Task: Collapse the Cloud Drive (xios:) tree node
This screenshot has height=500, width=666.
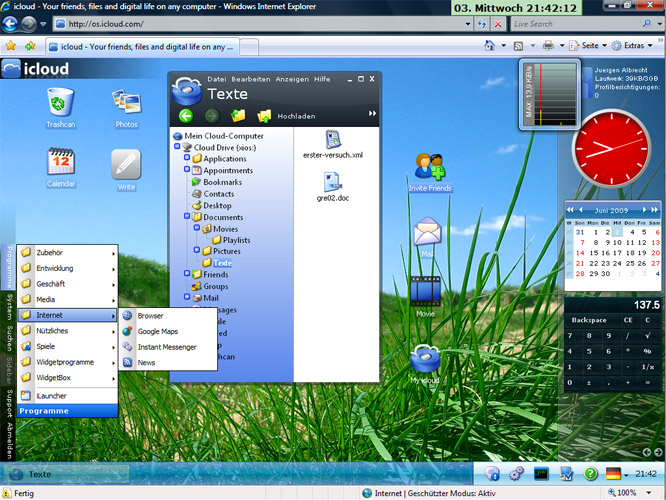Action: click(177, 147)
